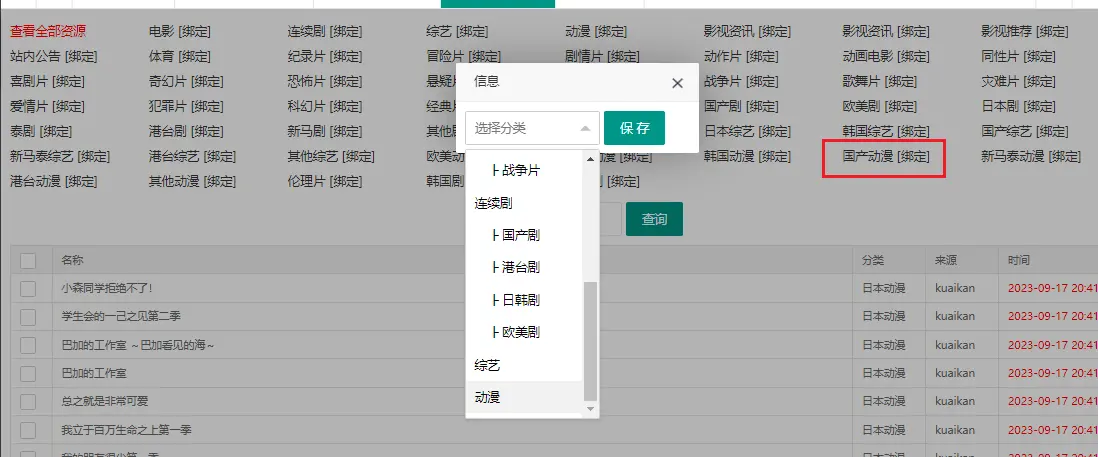Pick 综艺 option in the dropdown list
The image size is (1098, 457).
(488, 365)
